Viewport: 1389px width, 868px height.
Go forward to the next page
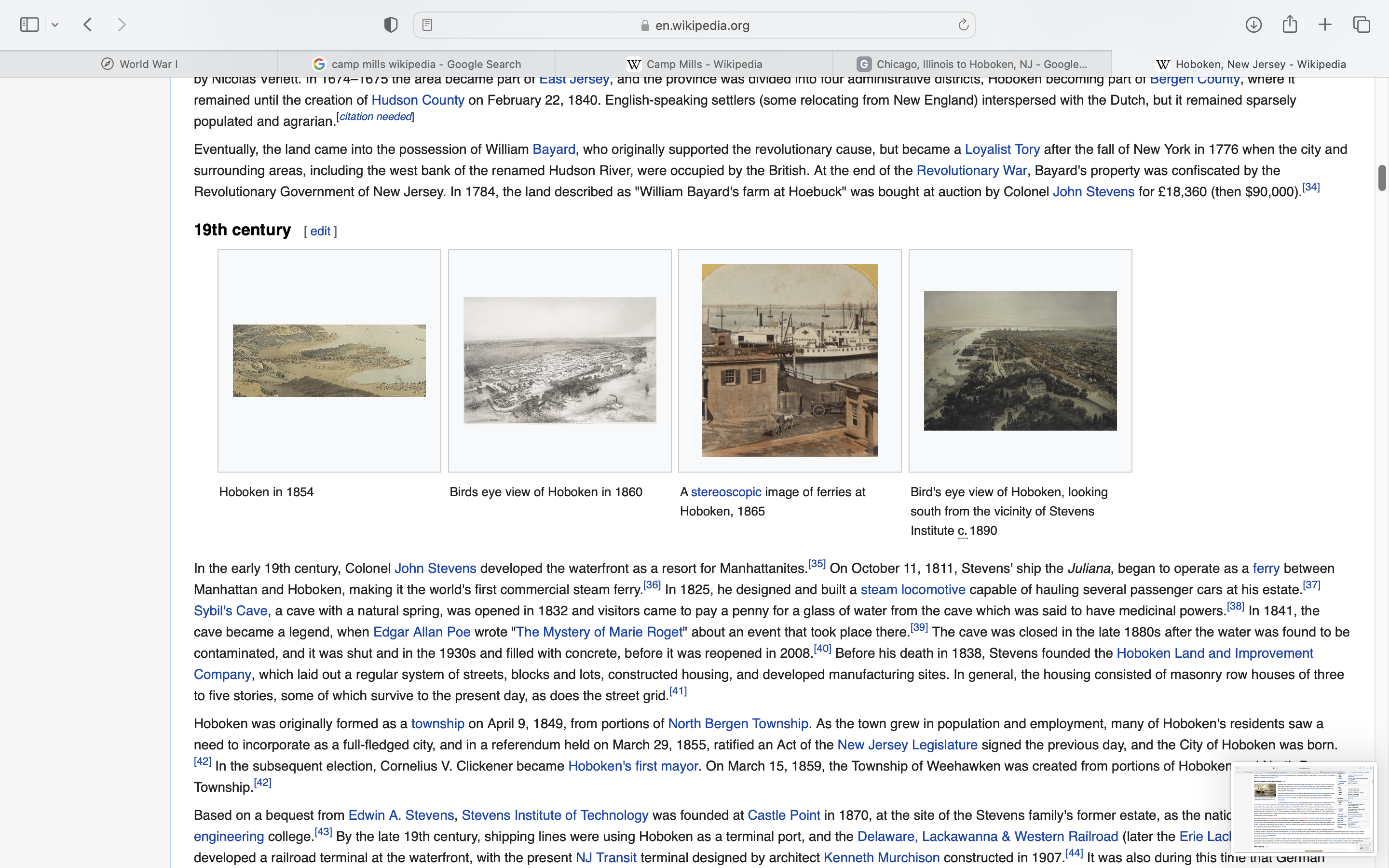[x=122, y=25]
